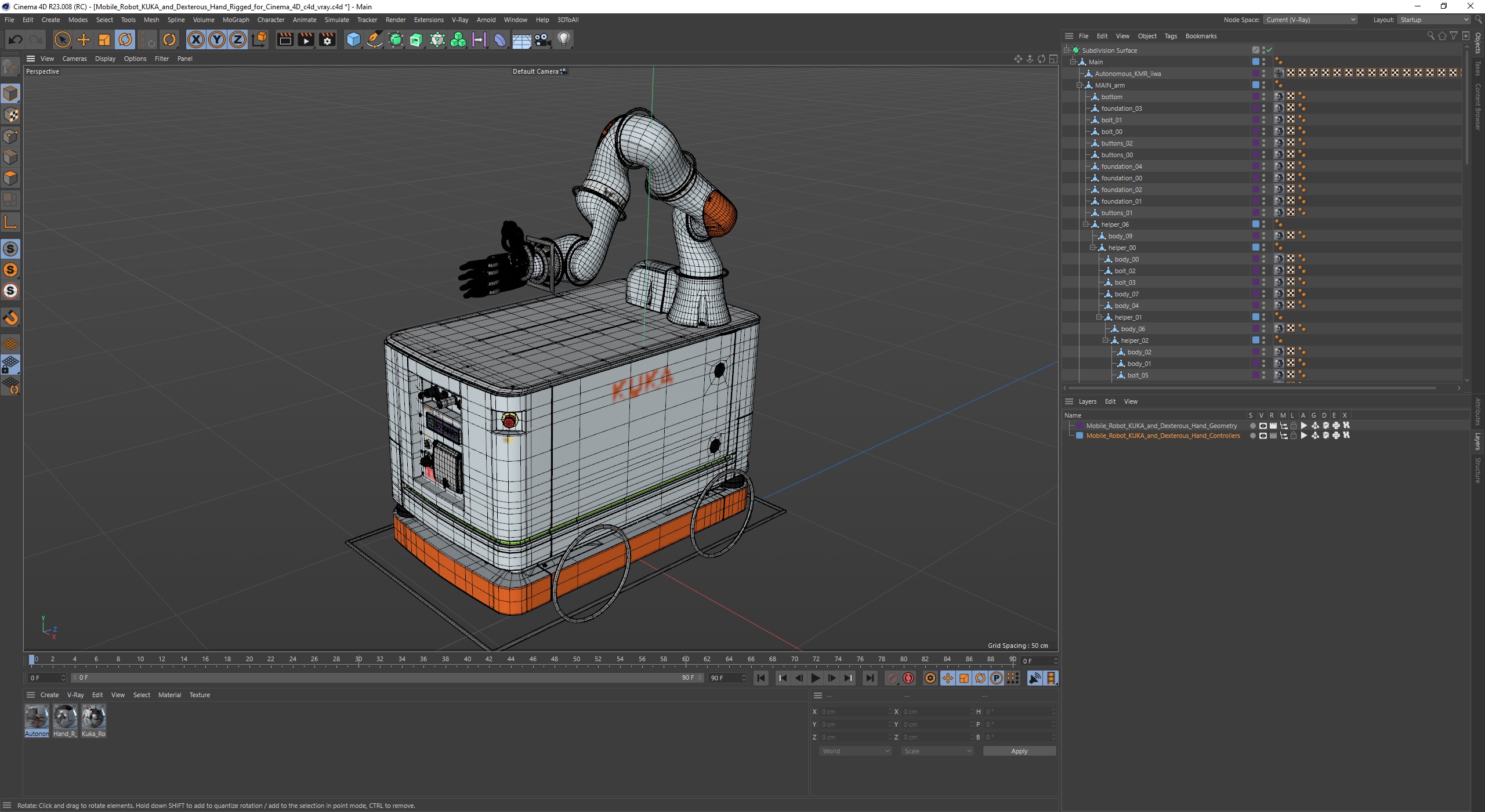Viewport: 1485px width, 812px height.
Task: Open World coordinate system dropdown
Action: point(855,751)
